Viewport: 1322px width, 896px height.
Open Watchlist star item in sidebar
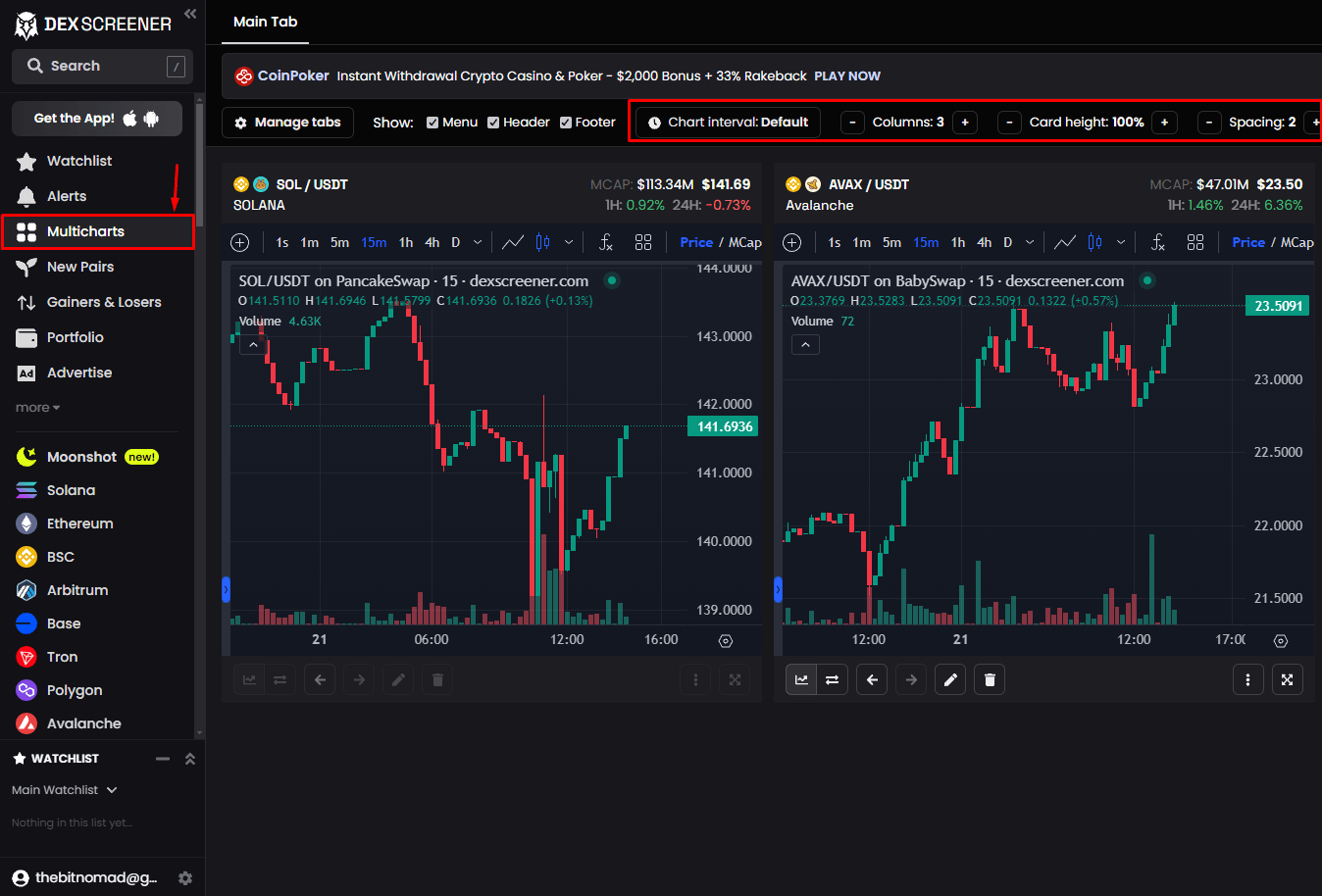click(x=65, y=161)
